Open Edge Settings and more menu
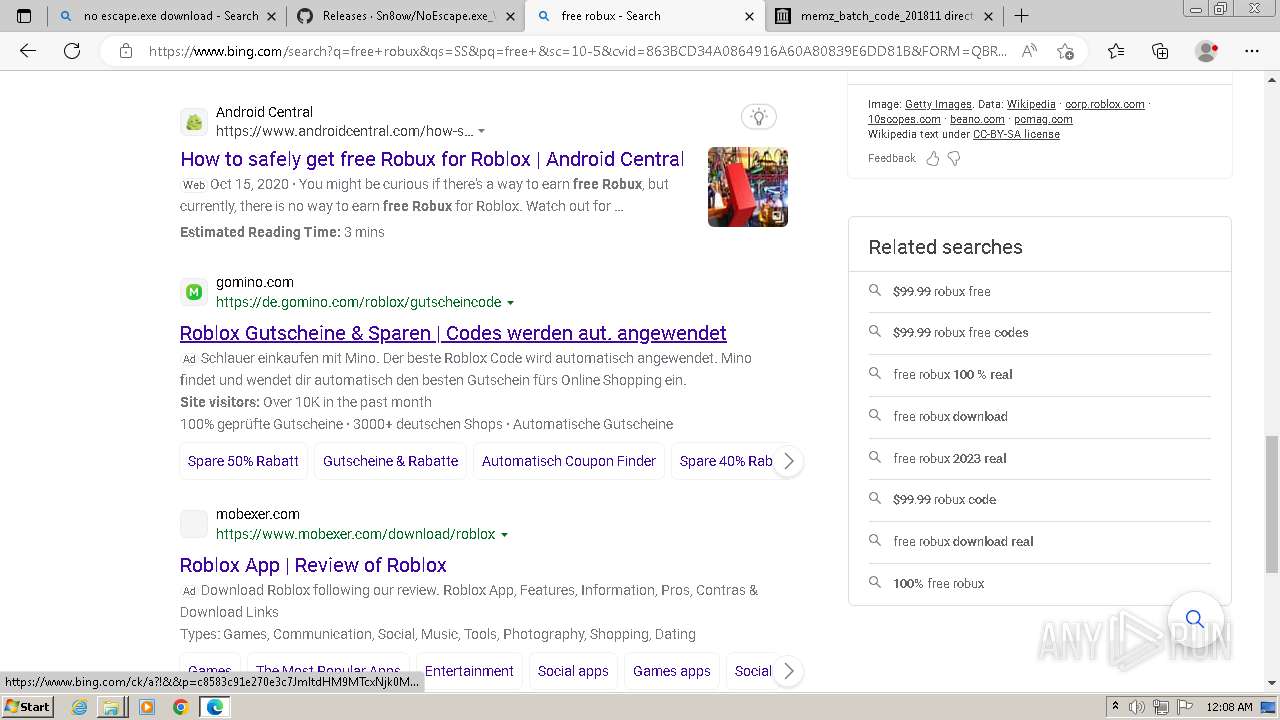1280x720 pixels. point(1252,51)
